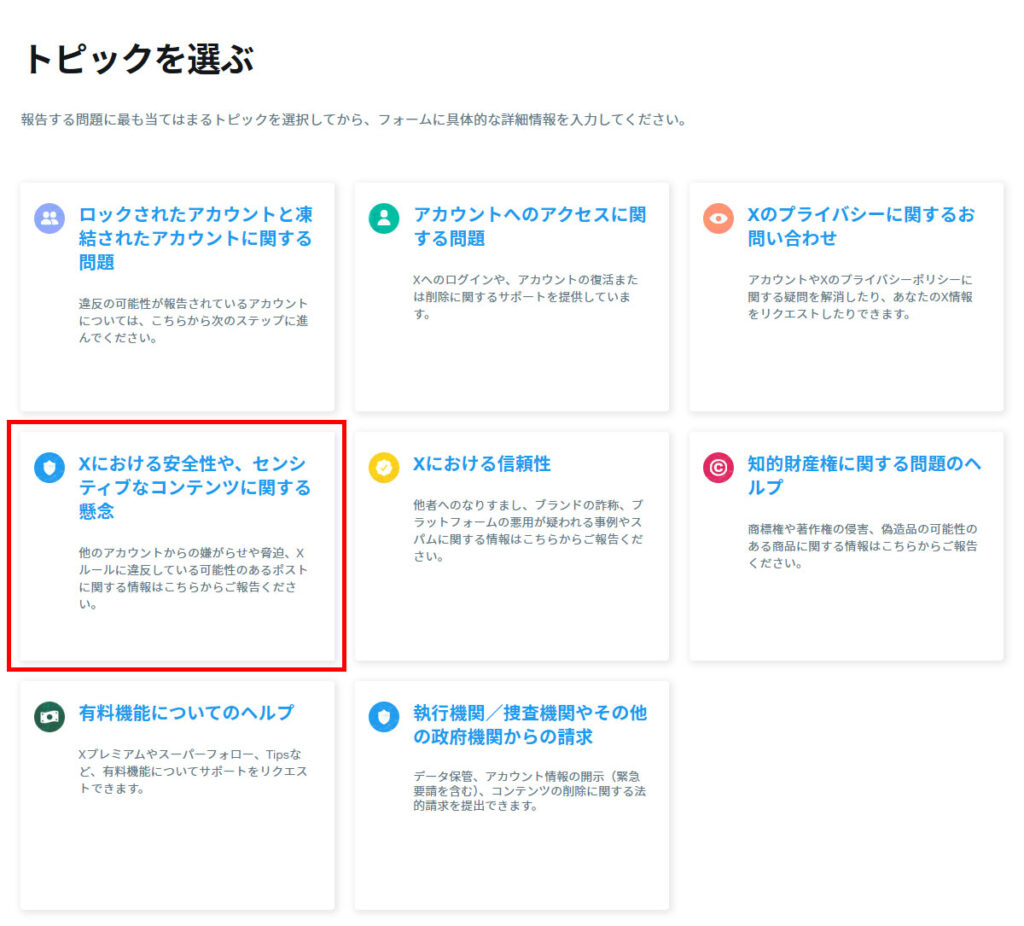Click the description starting with データ保管、アカウント情報の開示
The width and height of the screenshot is (1024, 926).
coord(526,790)
